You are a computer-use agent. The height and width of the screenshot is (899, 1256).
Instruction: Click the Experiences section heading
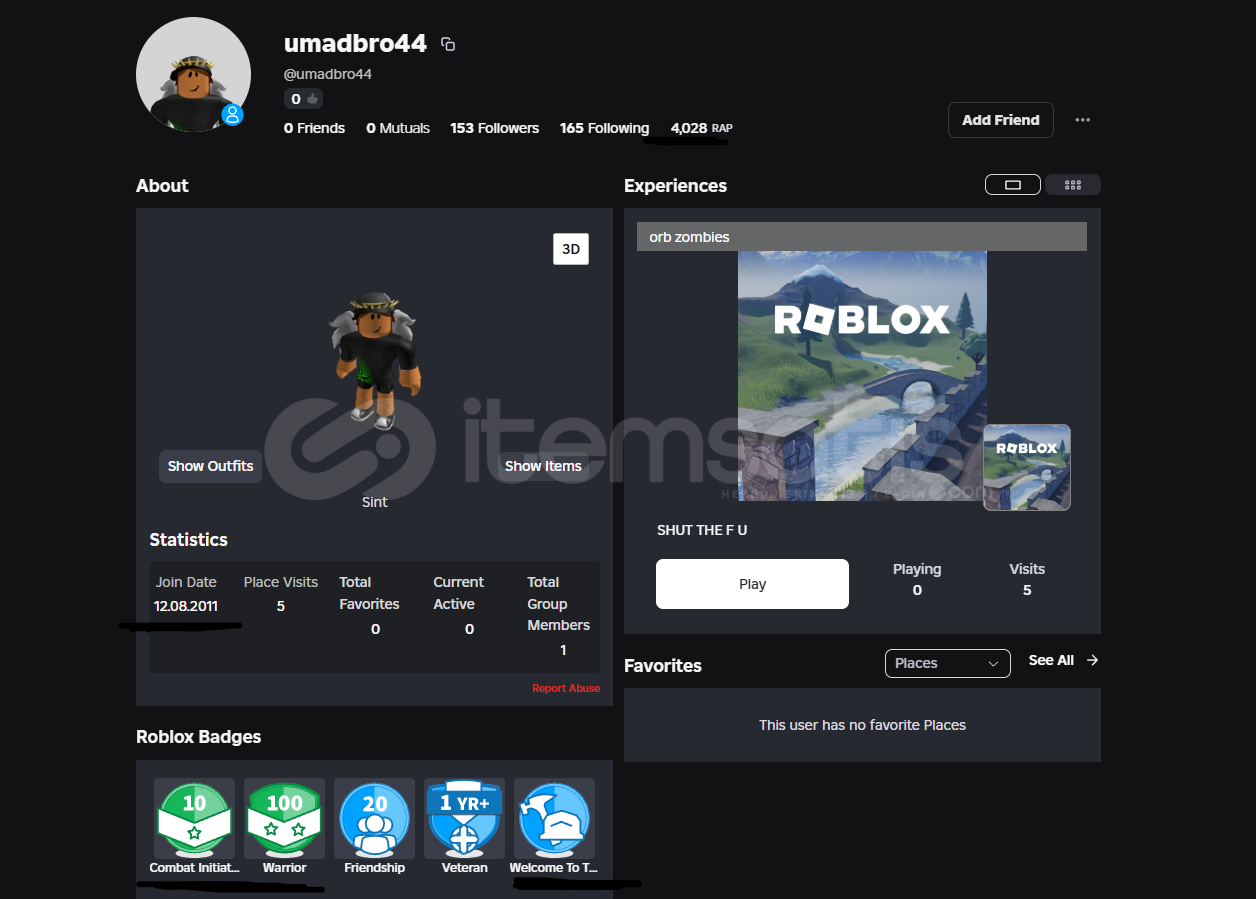676,186
